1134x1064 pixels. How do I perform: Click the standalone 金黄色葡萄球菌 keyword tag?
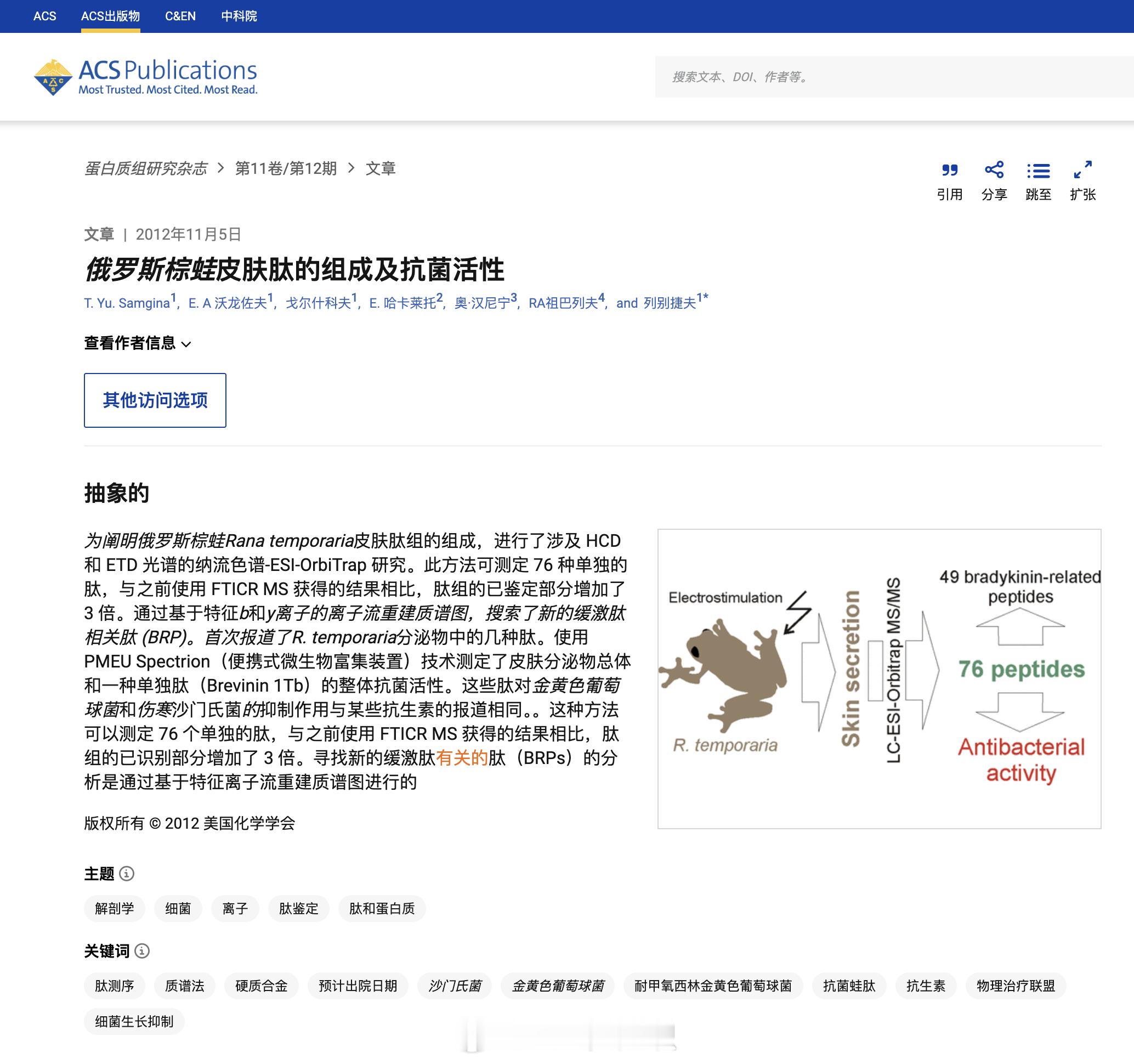pos(557,986)
